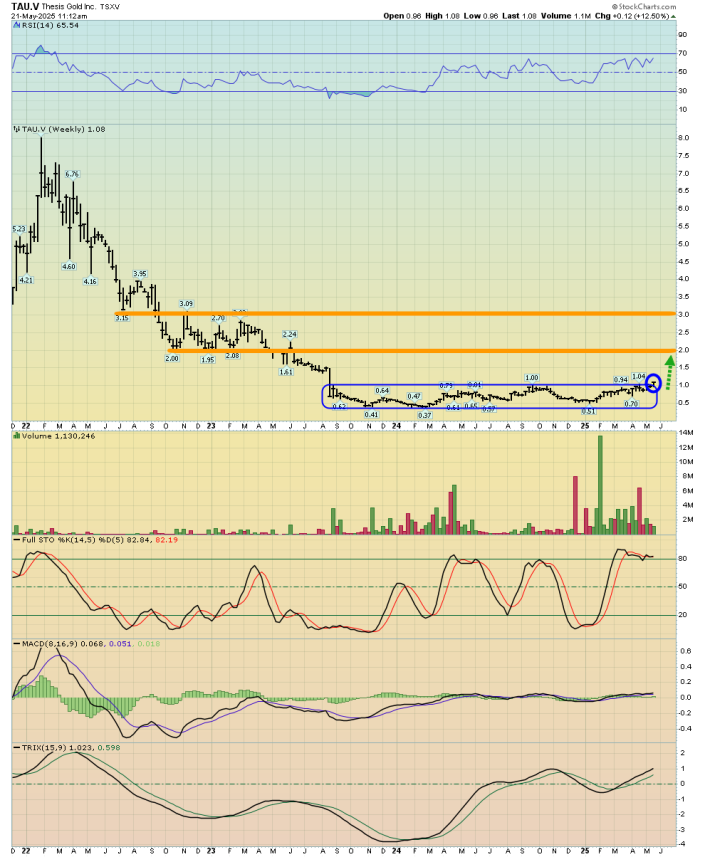The height and width of the screenshot is (857, 705).
Task: Click the TSXV exchange label
Action: [x=110, y=7]
